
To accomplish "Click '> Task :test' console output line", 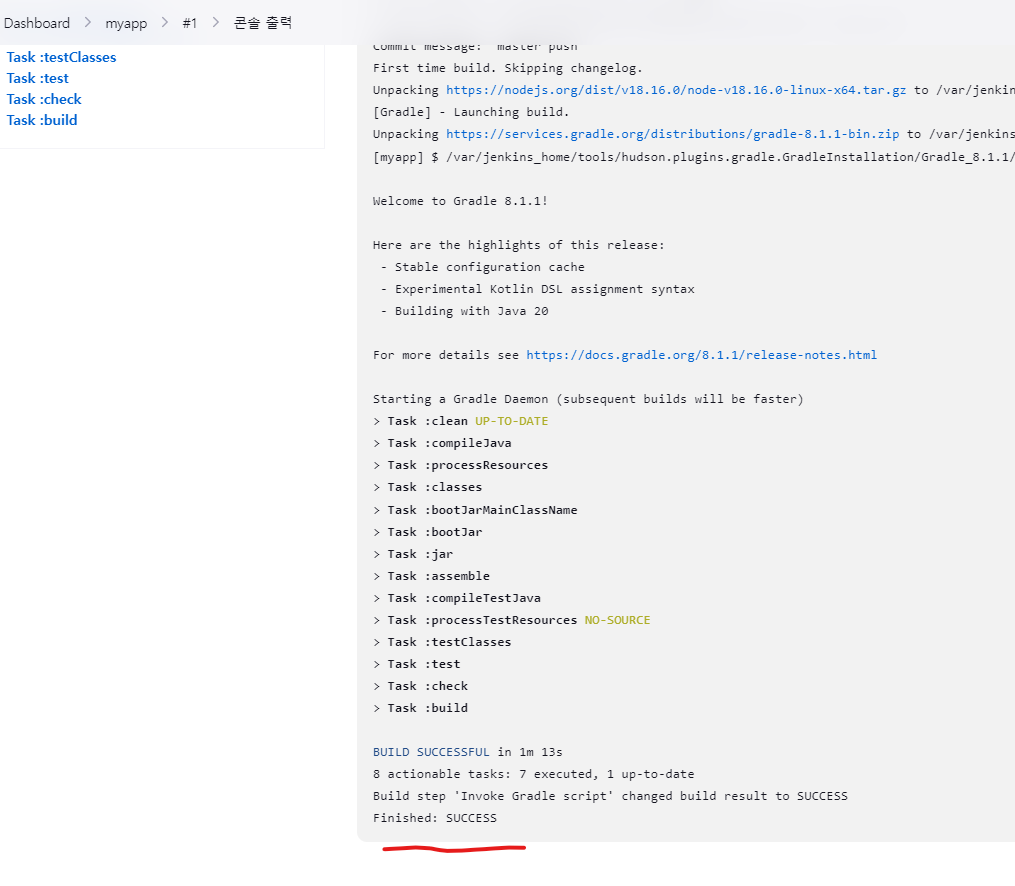I will point(416,664).
